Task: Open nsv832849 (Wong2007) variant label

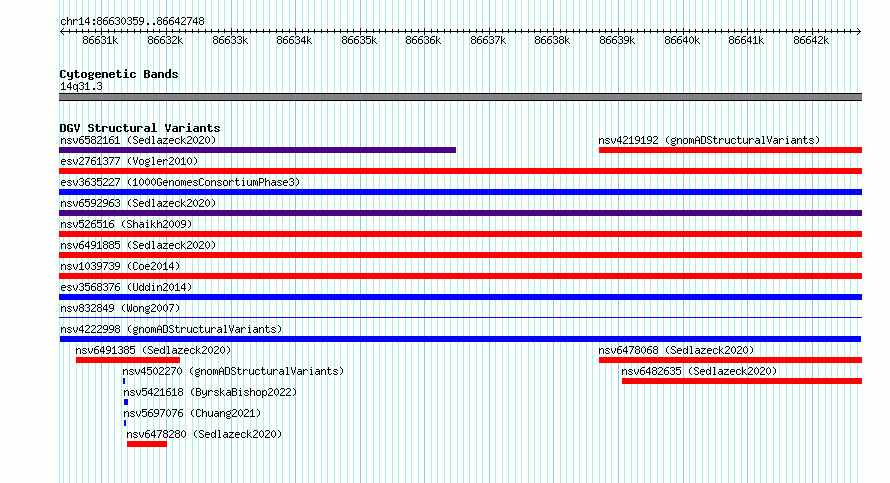Action: pyautogui.click(x=120, y=308)
